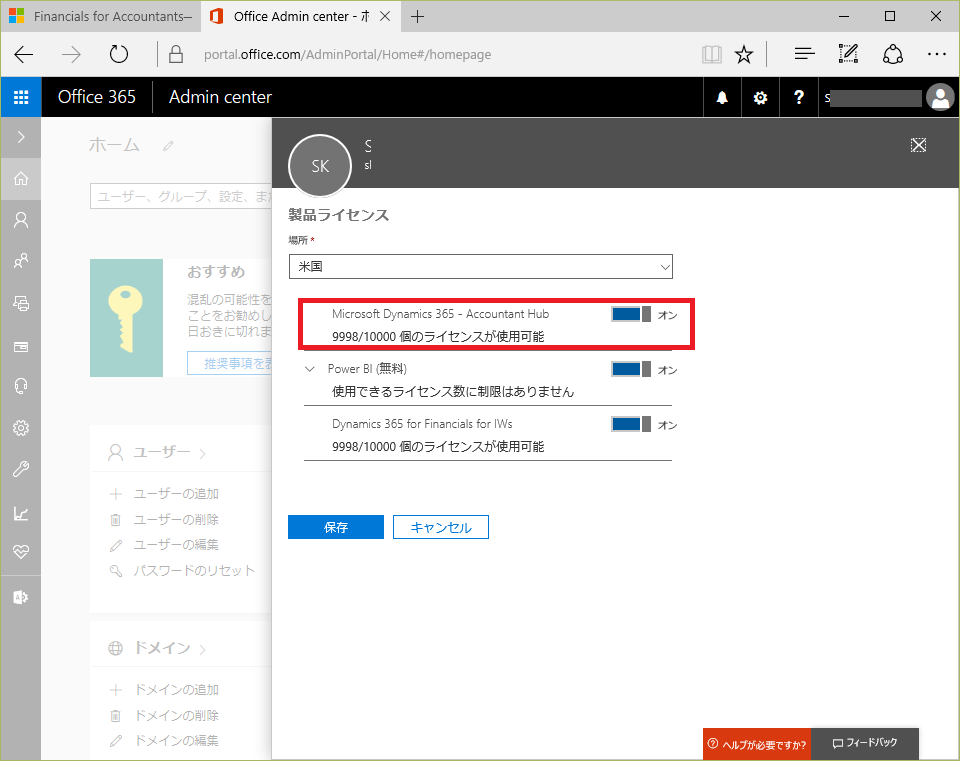Click ユーザーの追加 link
The width and height of the screenshot is (960, 761).
176,494
